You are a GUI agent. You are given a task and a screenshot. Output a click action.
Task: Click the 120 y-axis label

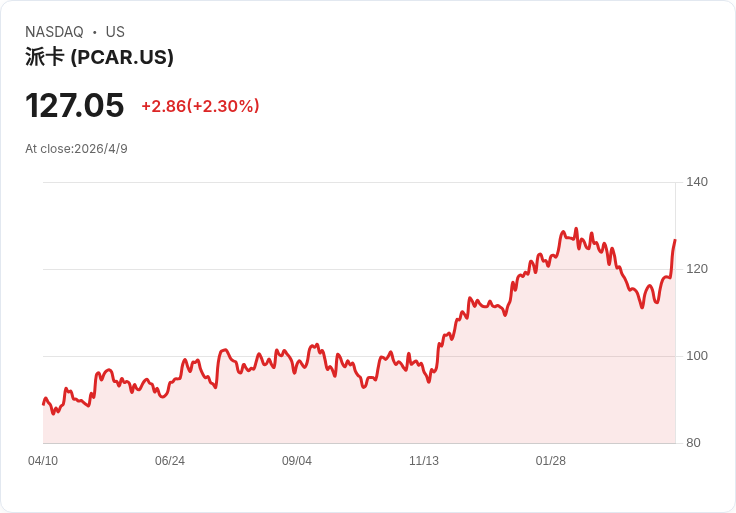697,269
